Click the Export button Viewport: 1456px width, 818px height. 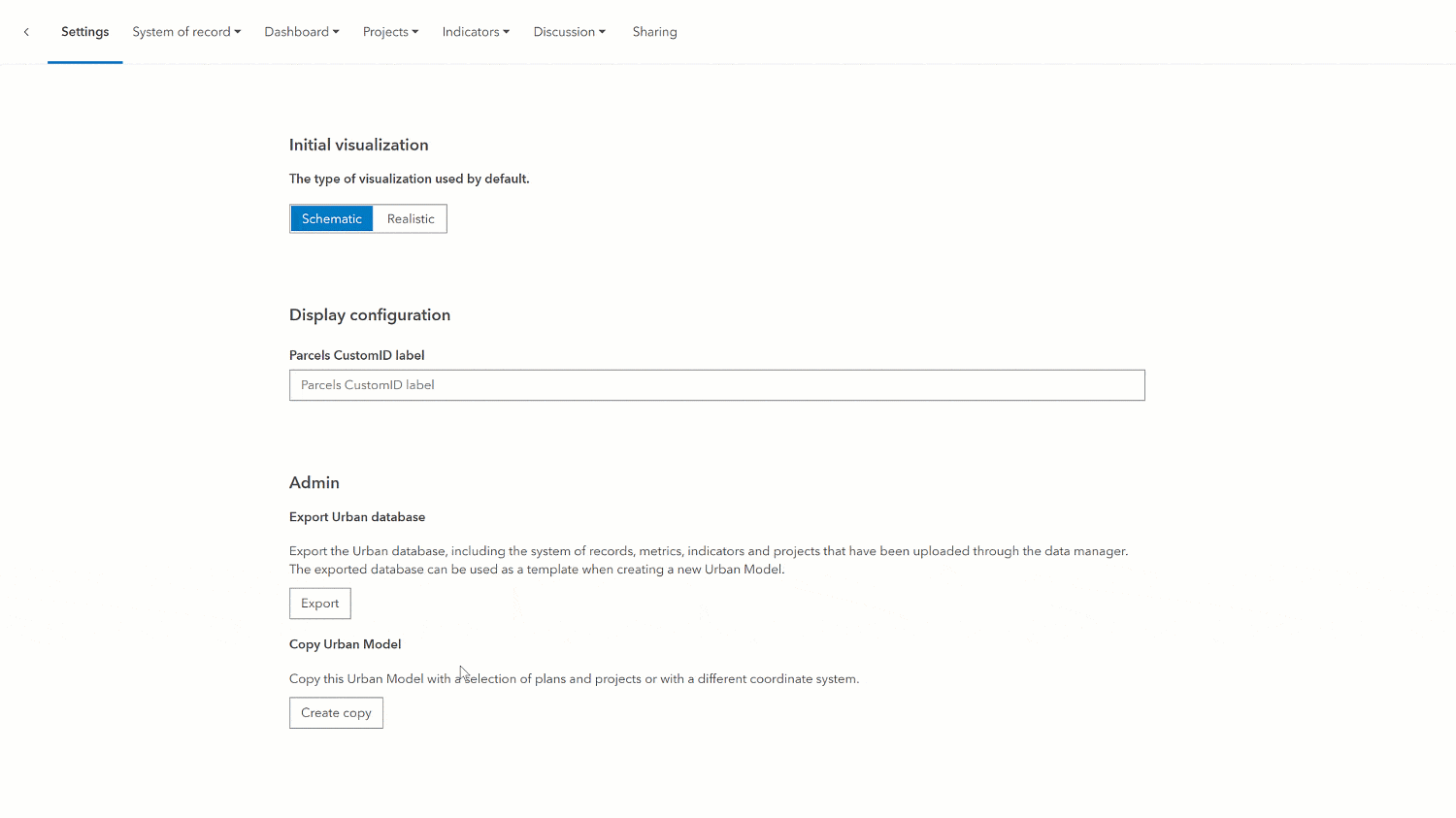point(320,604)
